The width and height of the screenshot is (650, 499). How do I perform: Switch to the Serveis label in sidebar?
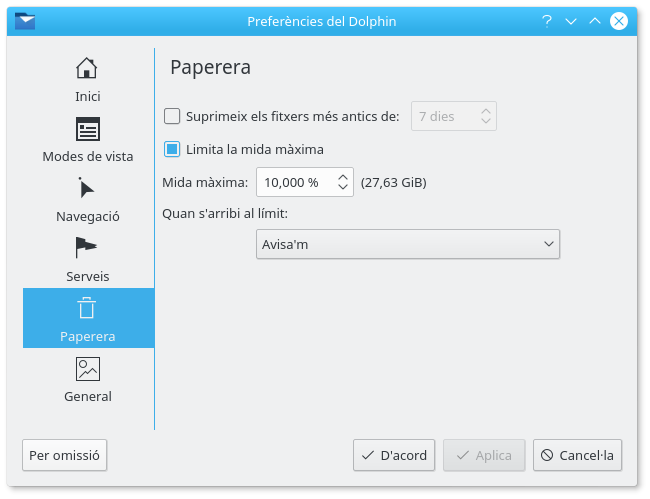pos(88,276)
